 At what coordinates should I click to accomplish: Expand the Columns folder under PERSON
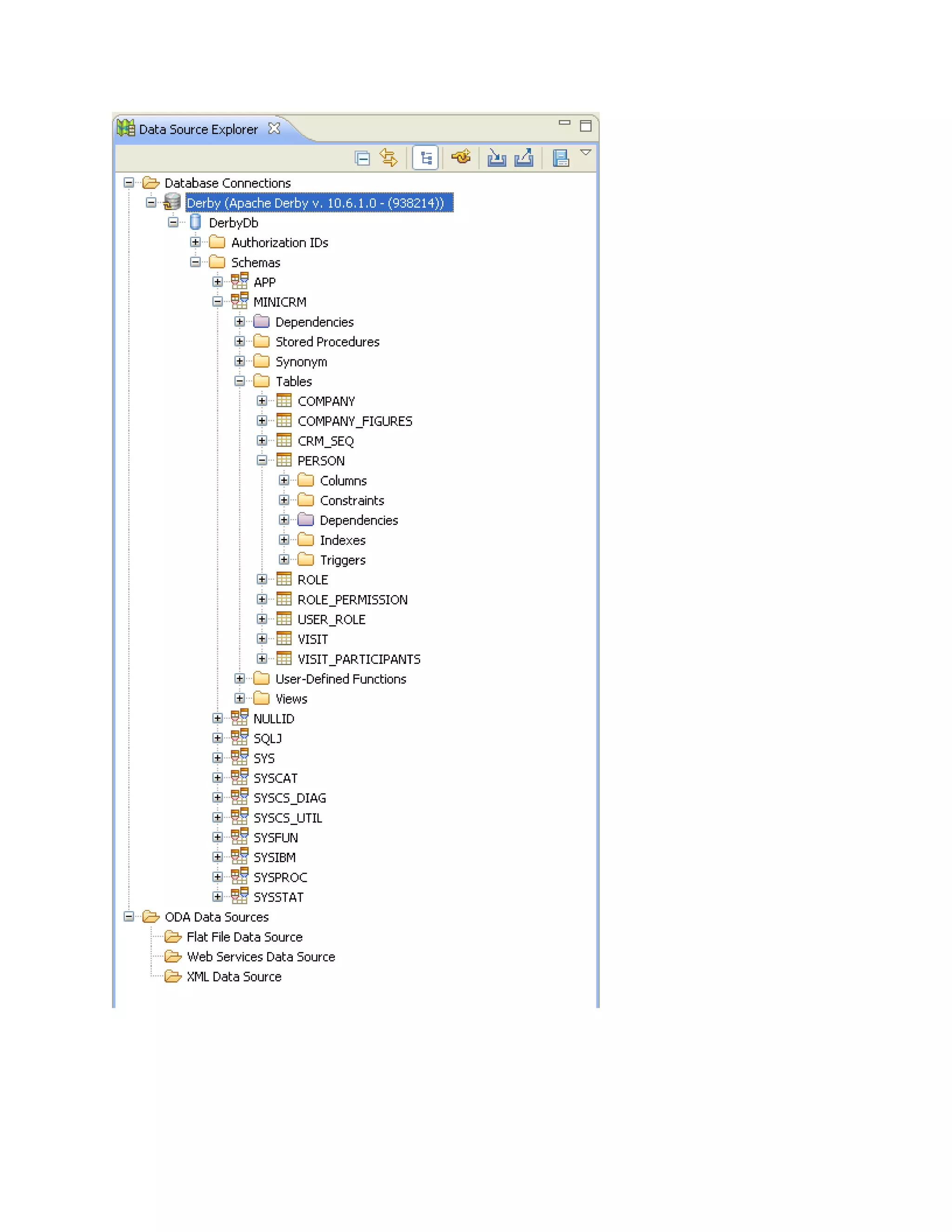click(x=284, y=480)
